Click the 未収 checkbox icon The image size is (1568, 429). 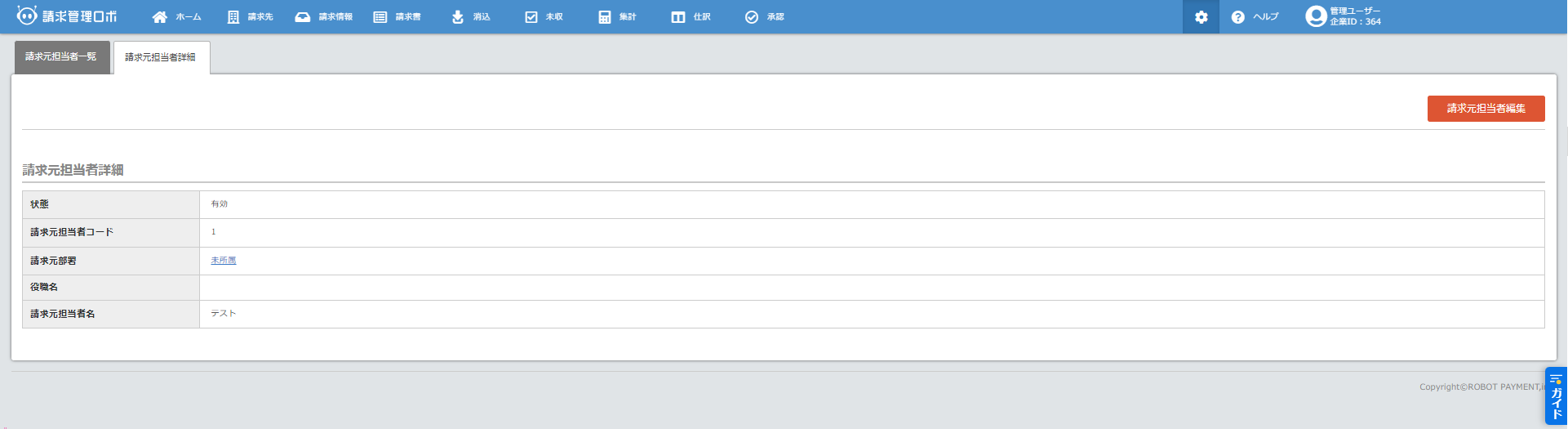coord(531,17)
